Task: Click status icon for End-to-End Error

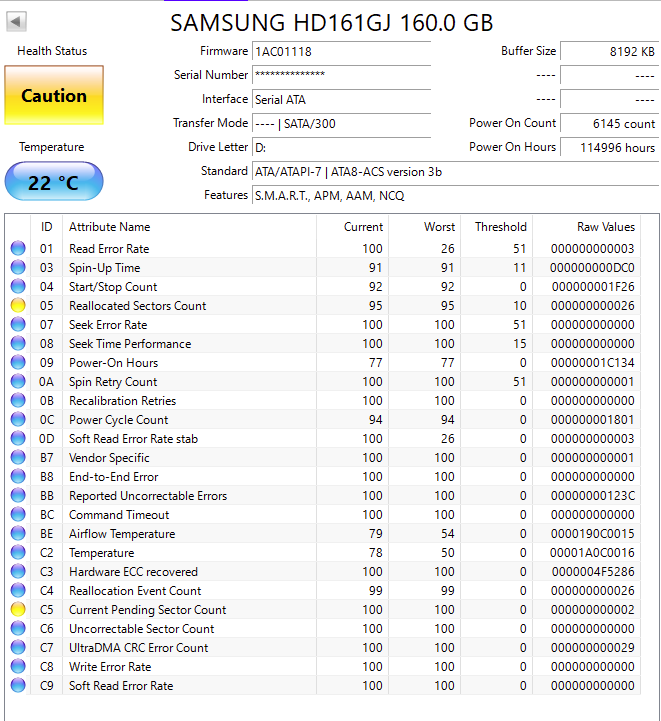Action: (x=18, y=476)
